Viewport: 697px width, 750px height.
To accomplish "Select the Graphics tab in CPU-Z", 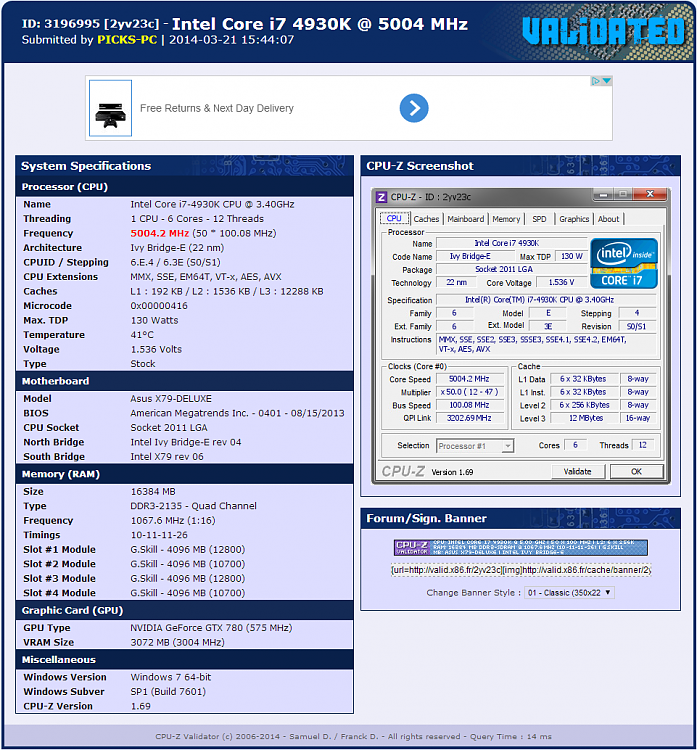I will pos(574,219).
